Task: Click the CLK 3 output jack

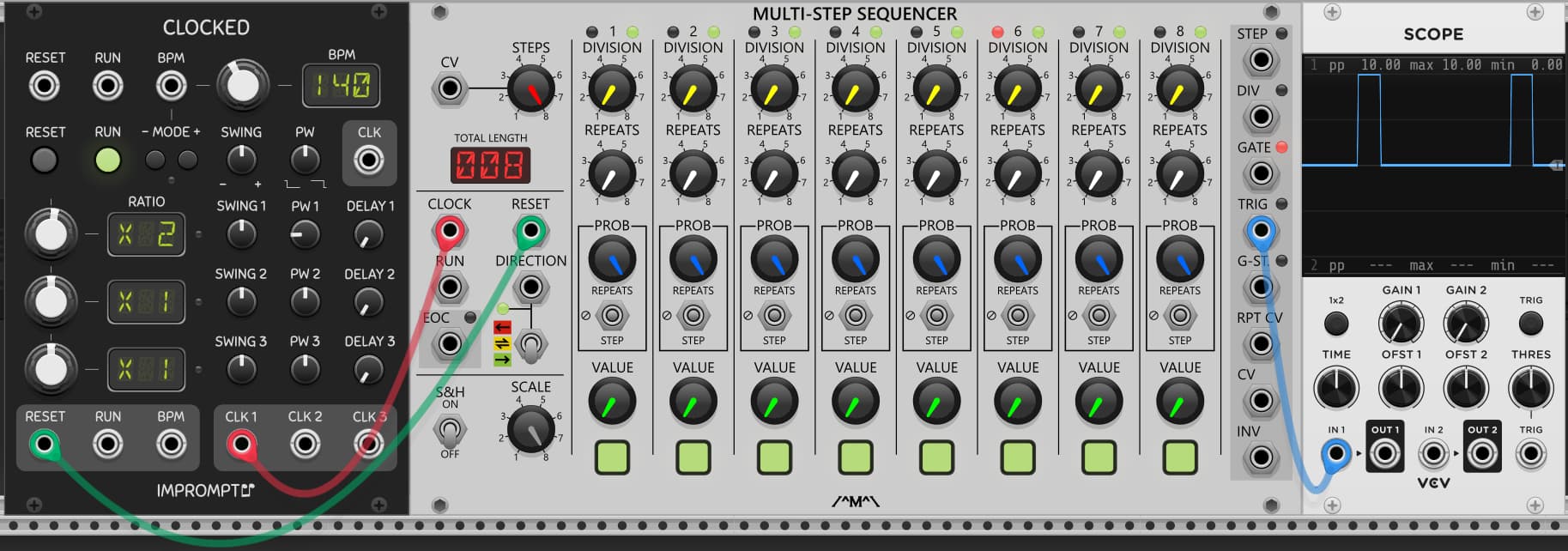Action: click(x=369, y=444)
